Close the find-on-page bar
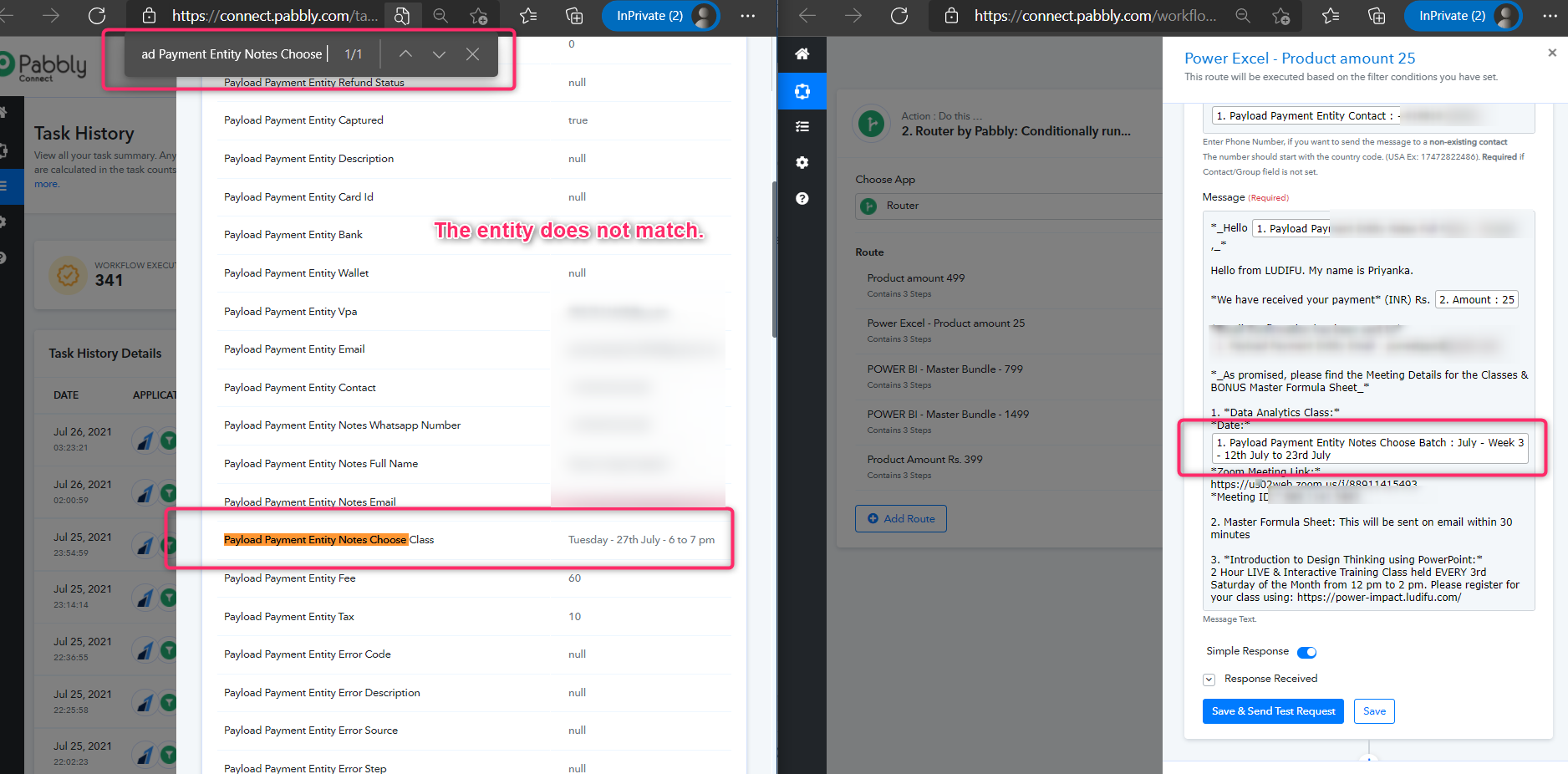The width and height of the screenshot is (1568, 774). point(472,54)
